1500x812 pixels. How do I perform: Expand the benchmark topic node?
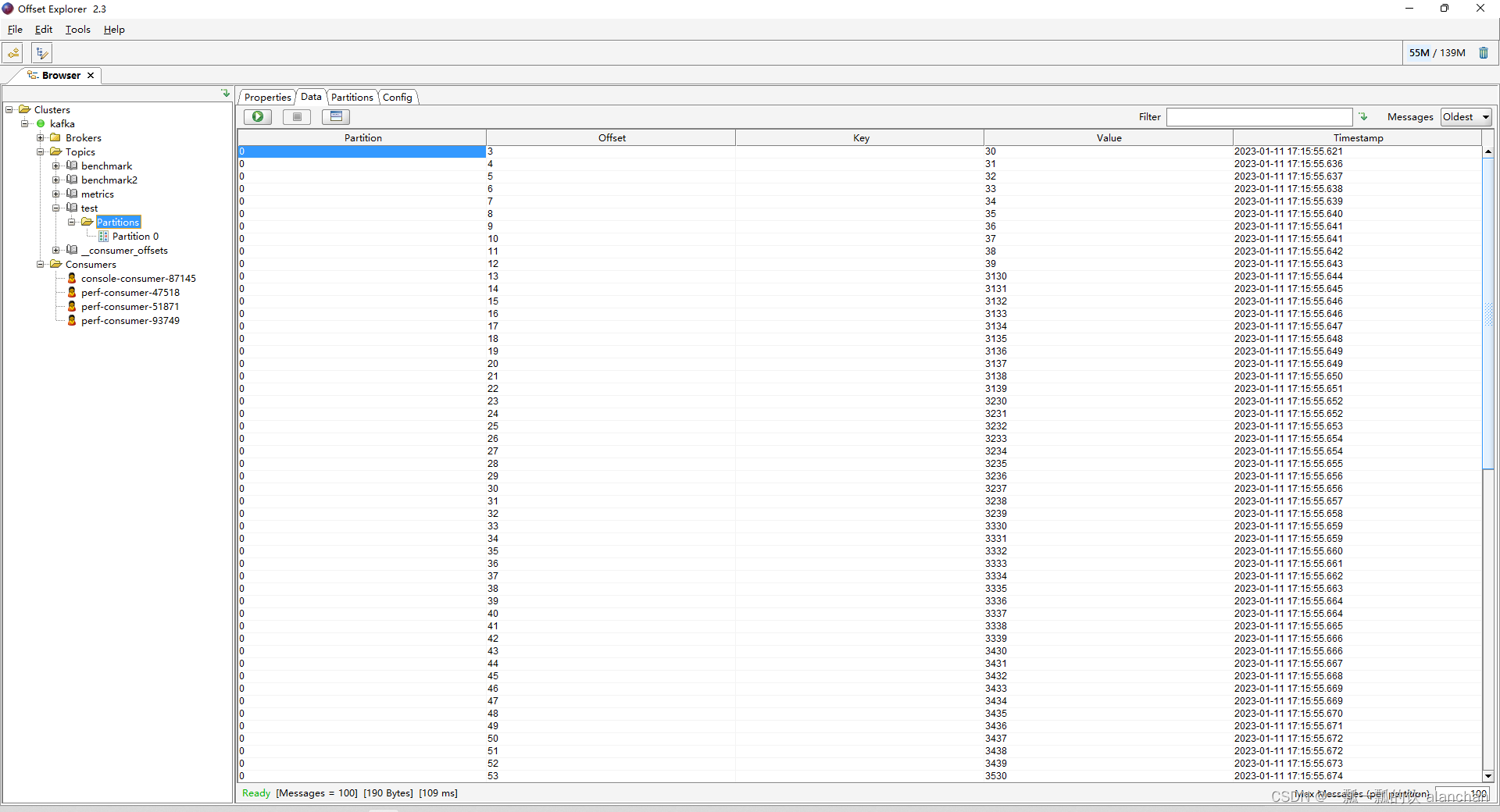click(56, 166)
